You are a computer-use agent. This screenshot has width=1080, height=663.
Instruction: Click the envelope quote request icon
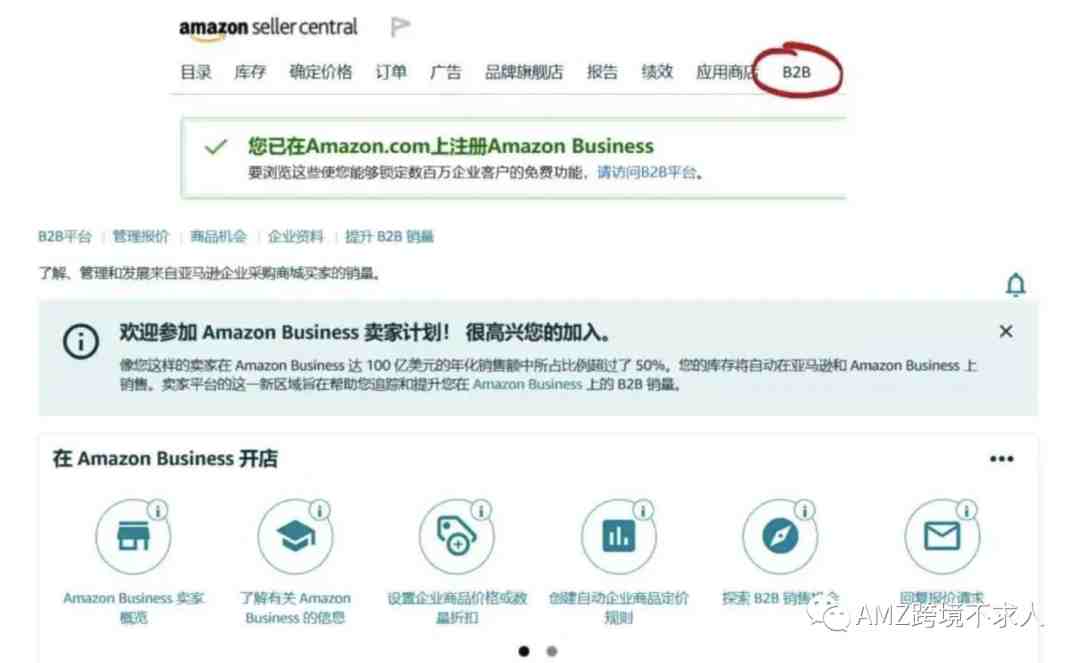(942, 536)
